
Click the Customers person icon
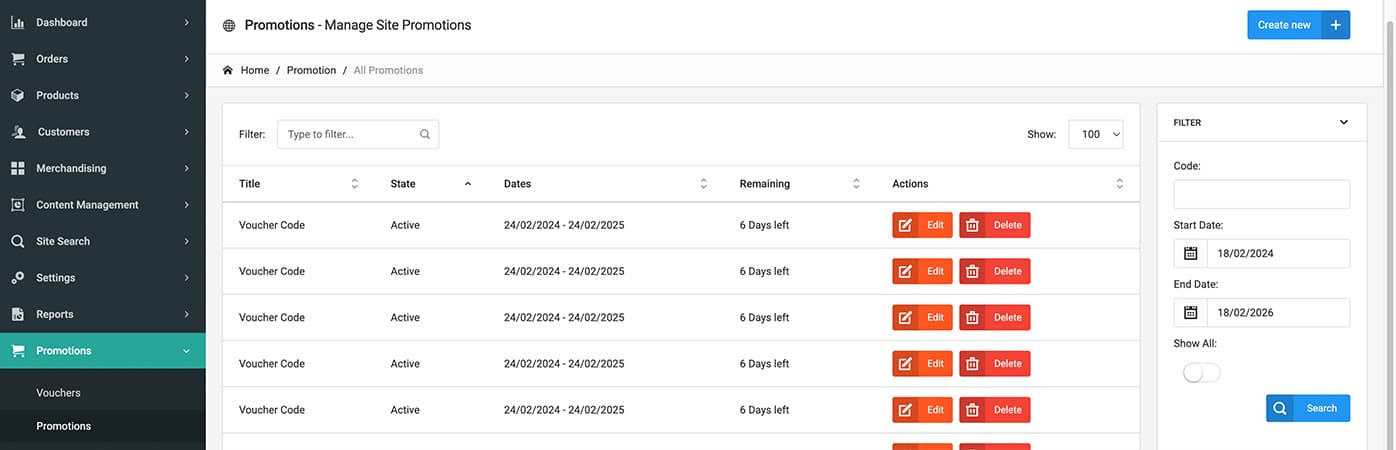point(17,132)
